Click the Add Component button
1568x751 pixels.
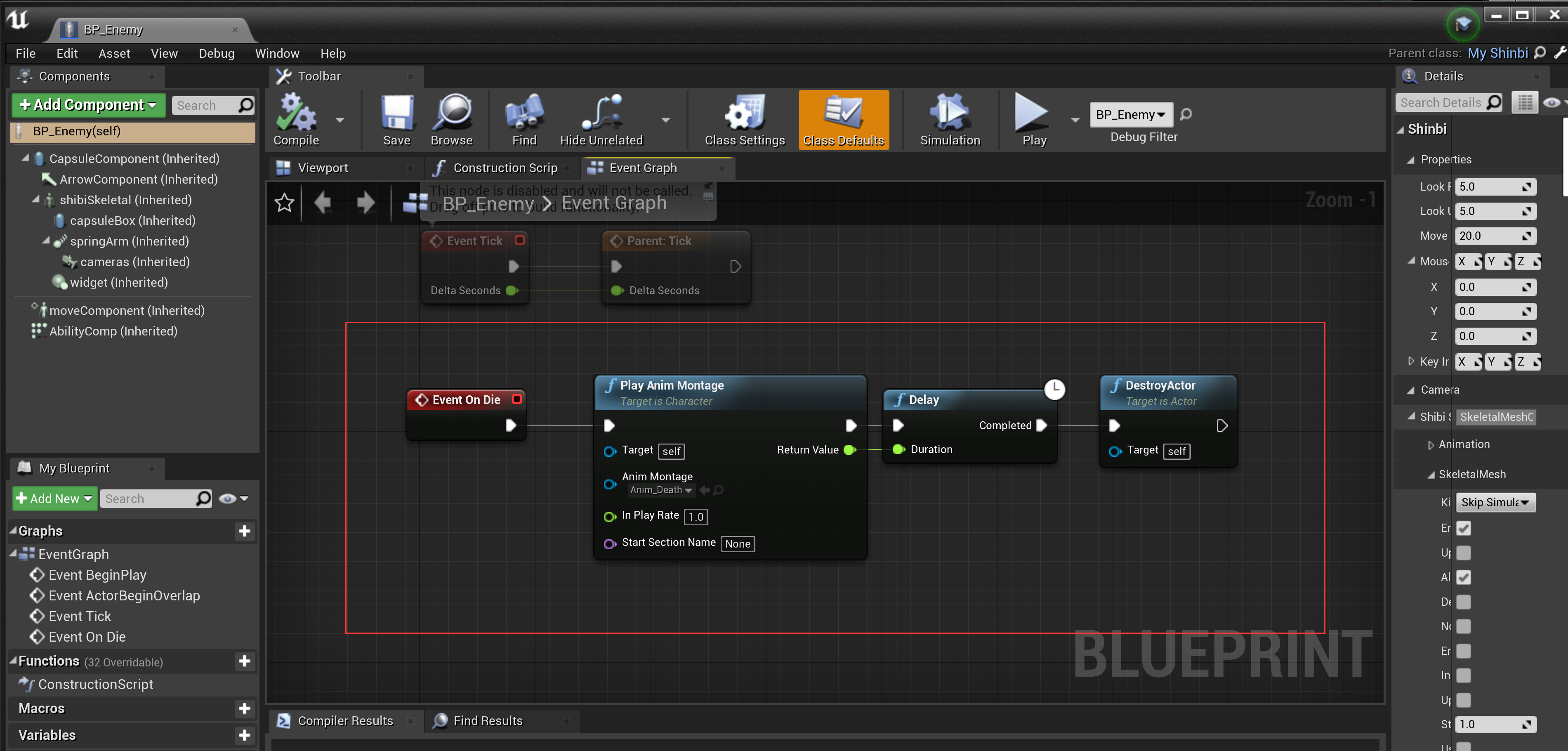tap(88, 105)
